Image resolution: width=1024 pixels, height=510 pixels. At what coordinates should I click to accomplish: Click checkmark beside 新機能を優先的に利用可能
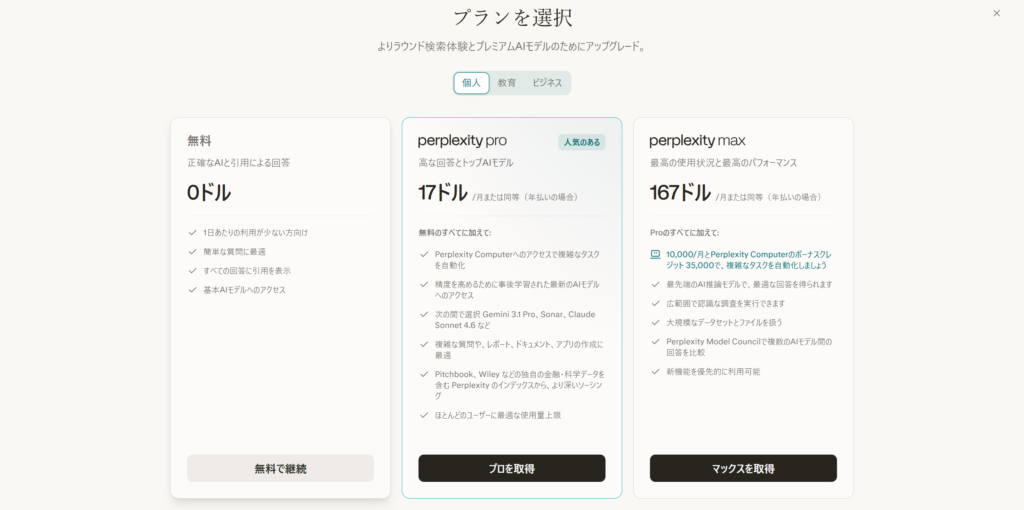click(655, 371)
